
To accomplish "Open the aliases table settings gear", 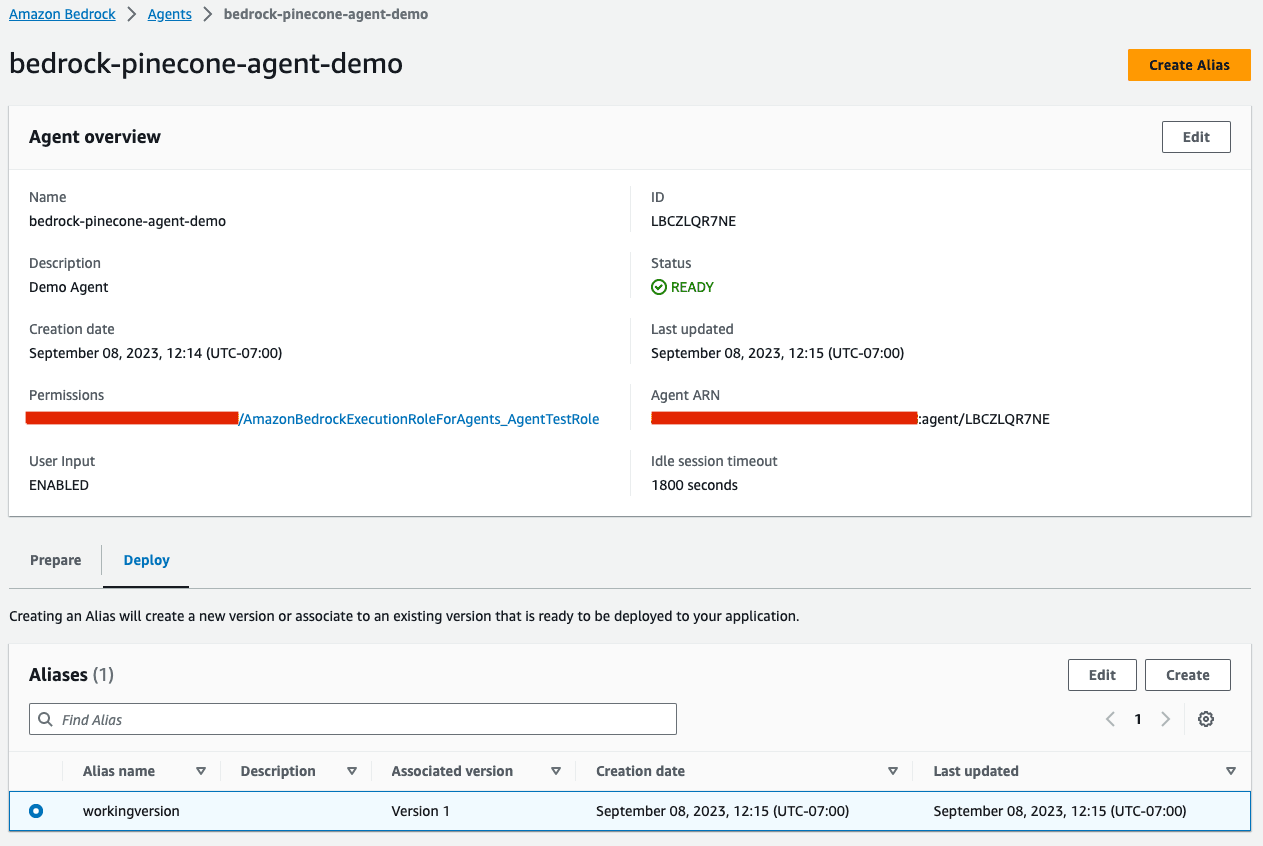I will (1206, 719).
